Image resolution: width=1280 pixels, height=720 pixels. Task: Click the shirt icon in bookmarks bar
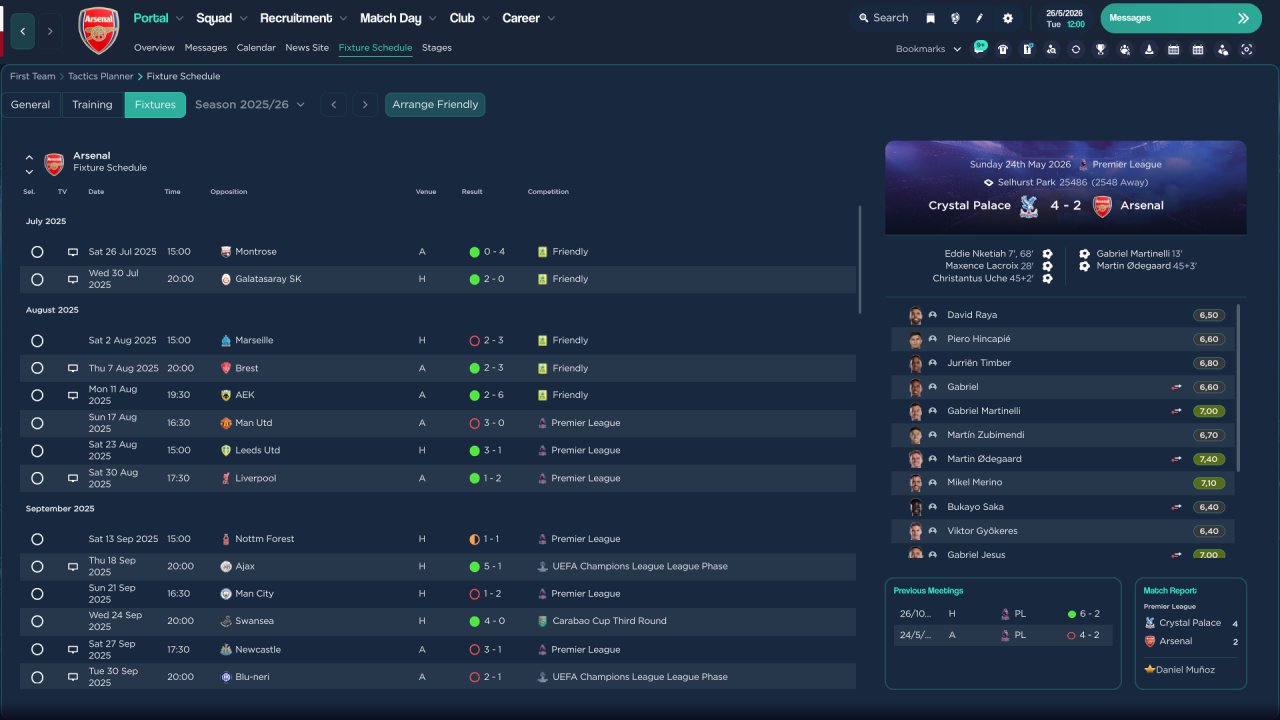1003,49
